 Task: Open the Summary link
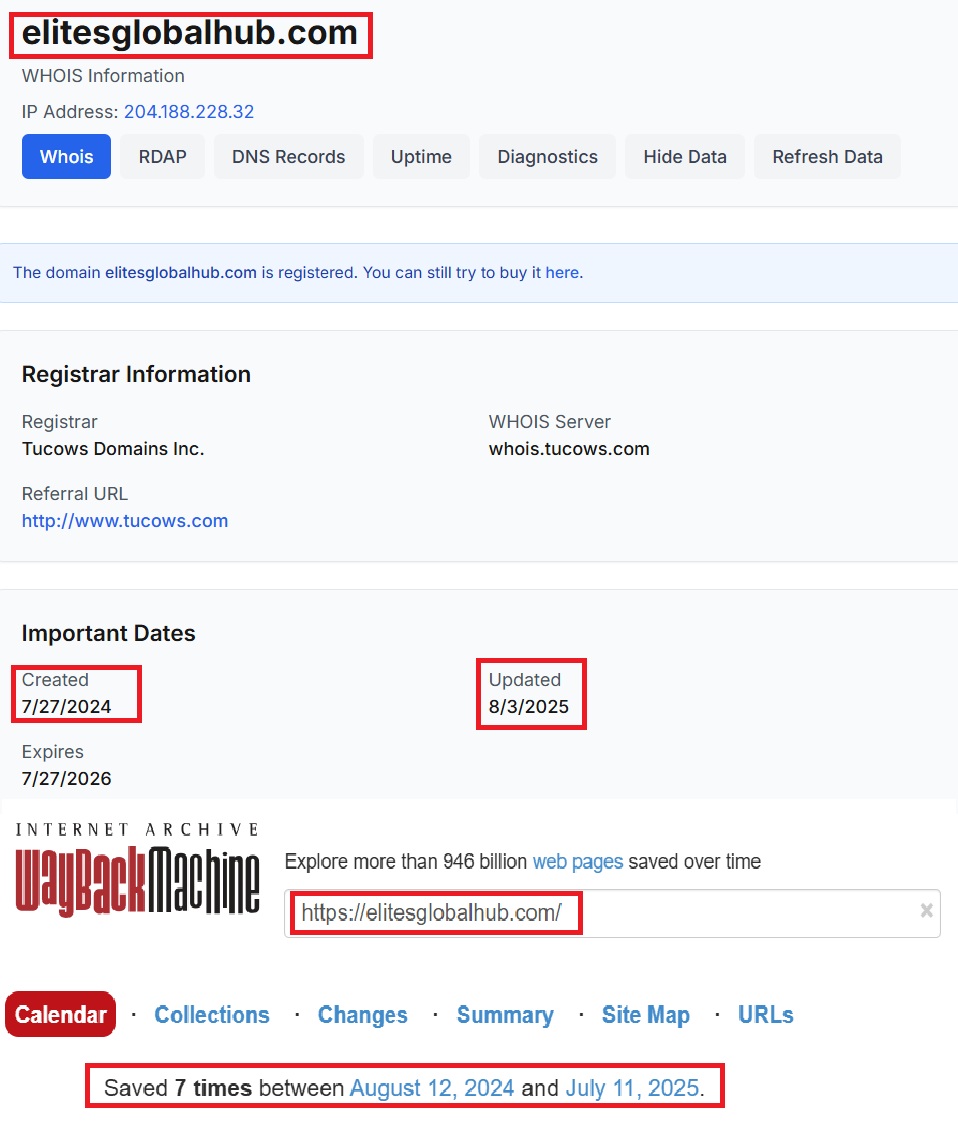point(505,1014)
